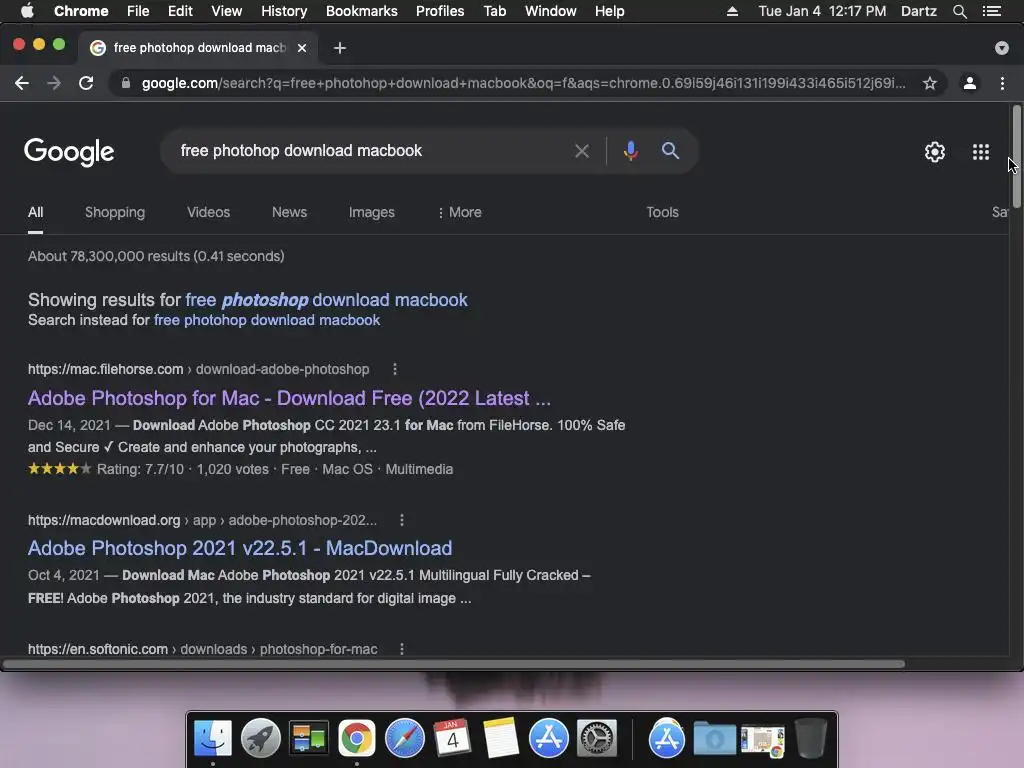
Task: Search instead for free photohop download macbook
Action: [266, 320]
